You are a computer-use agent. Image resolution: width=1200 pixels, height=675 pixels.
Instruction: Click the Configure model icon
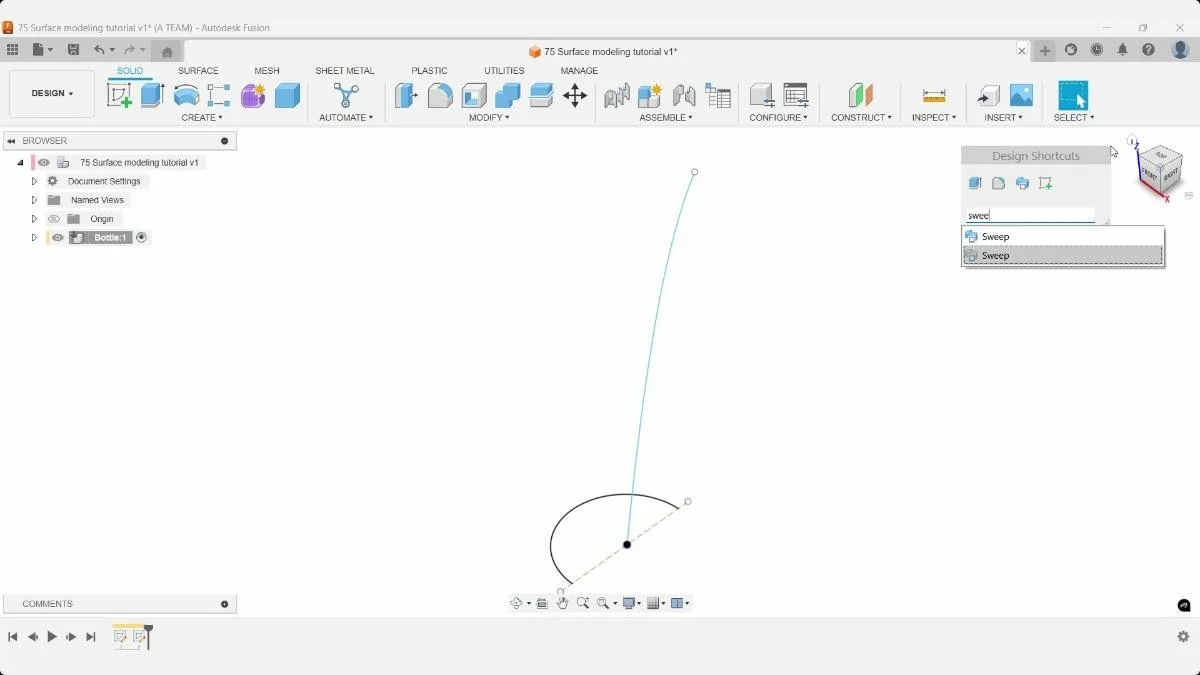tap(762, 96)
